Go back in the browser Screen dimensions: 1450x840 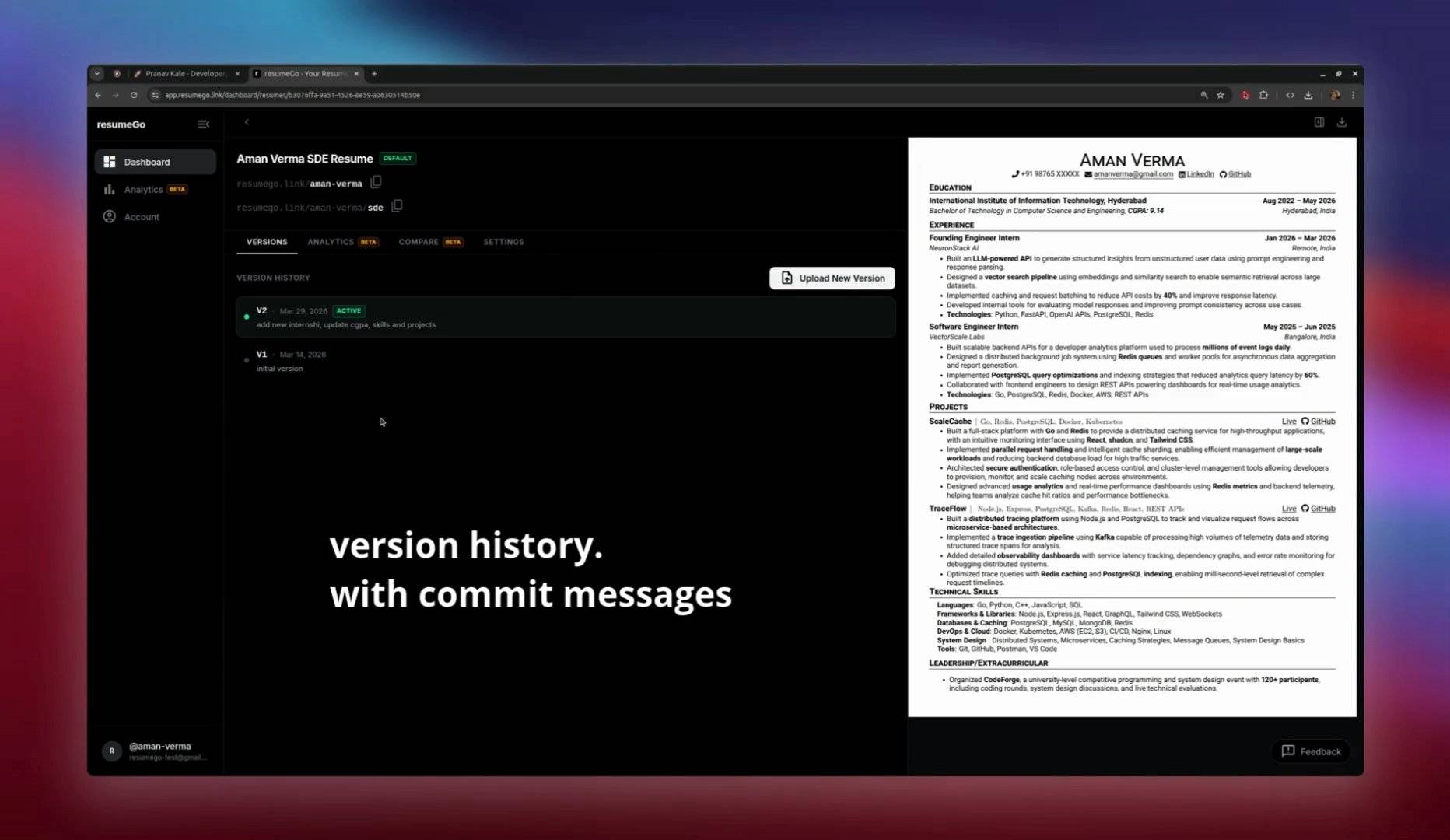pos(98,95)
